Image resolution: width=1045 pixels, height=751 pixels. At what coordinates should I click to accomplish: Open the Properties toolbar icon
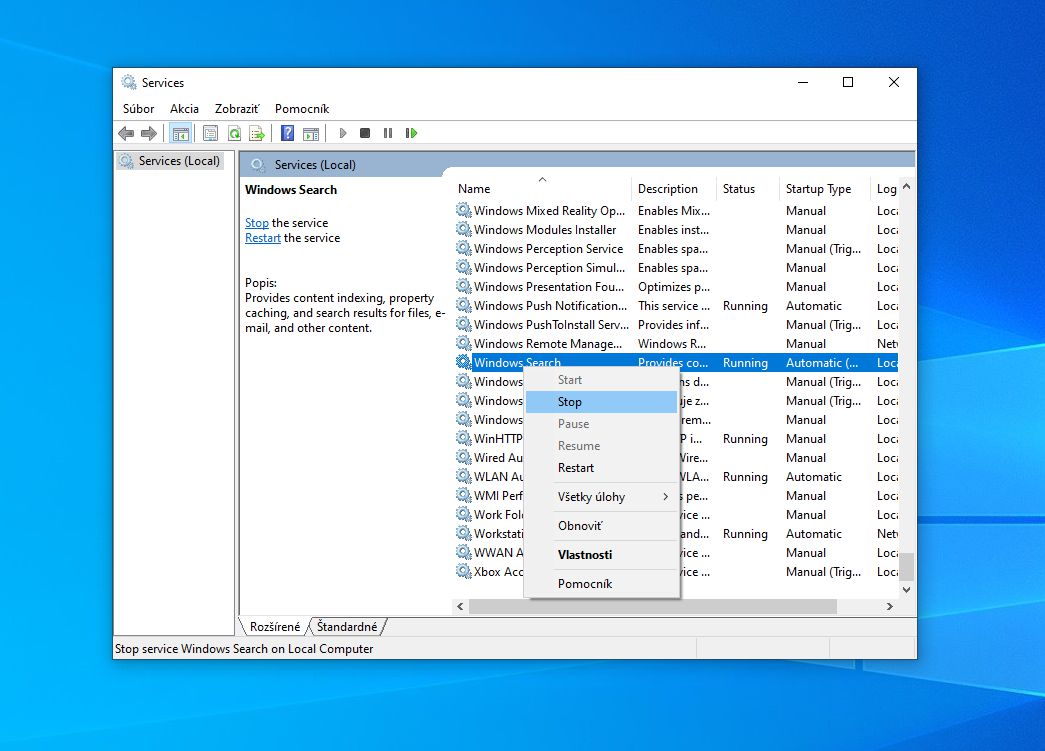(210, 133)
